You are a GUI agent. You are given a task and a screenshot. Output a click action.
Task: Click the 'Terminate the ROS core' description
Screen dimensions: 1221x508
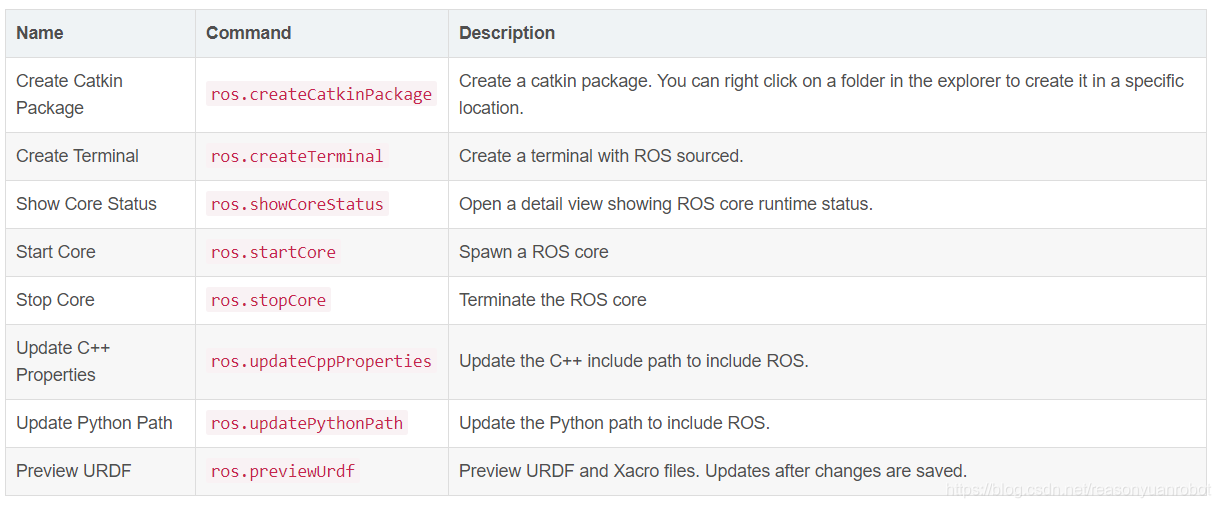coord(552,300)
